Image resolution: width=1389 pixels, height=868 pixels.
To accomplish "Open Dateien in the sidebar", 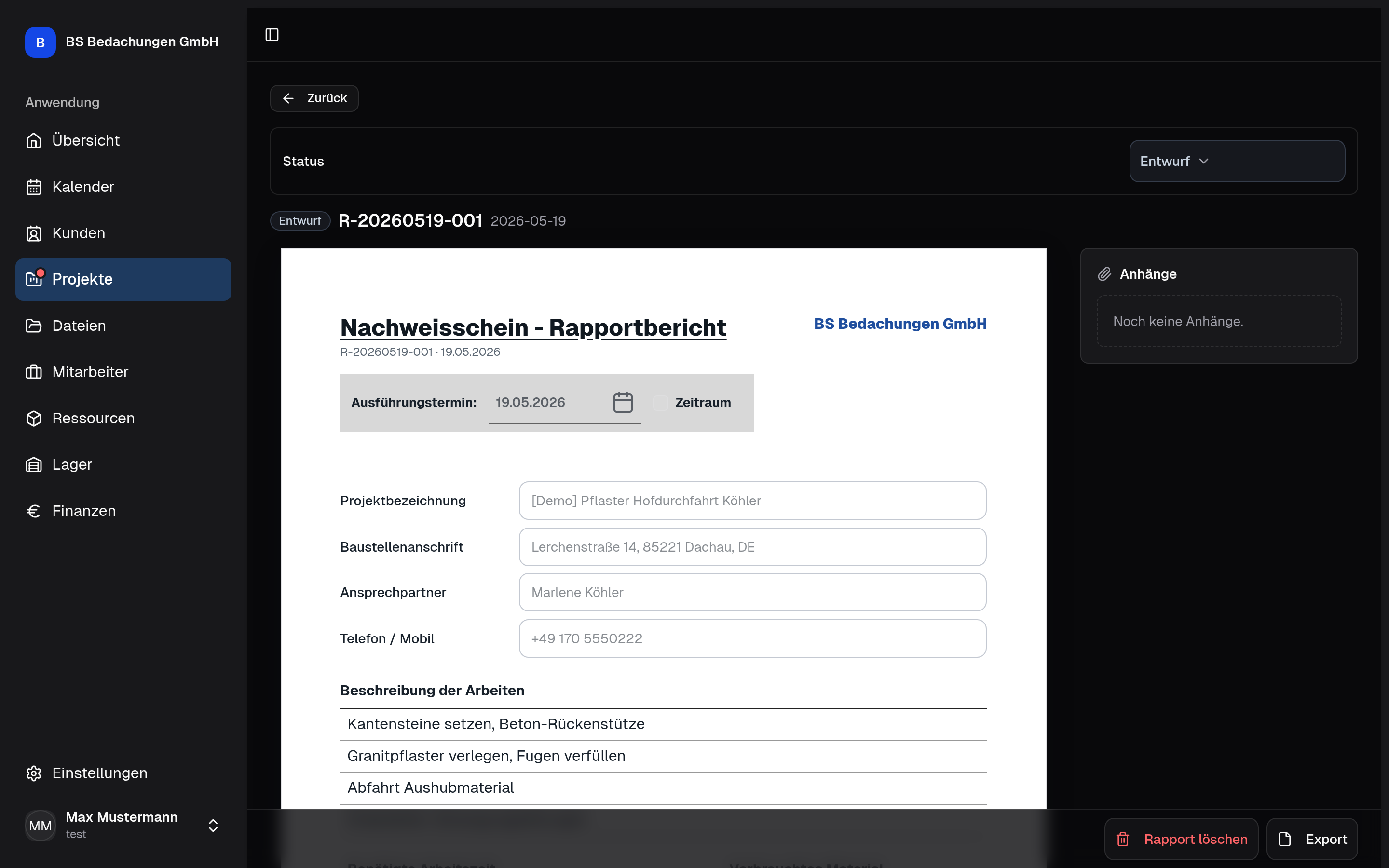I will (x=123, y=325).
